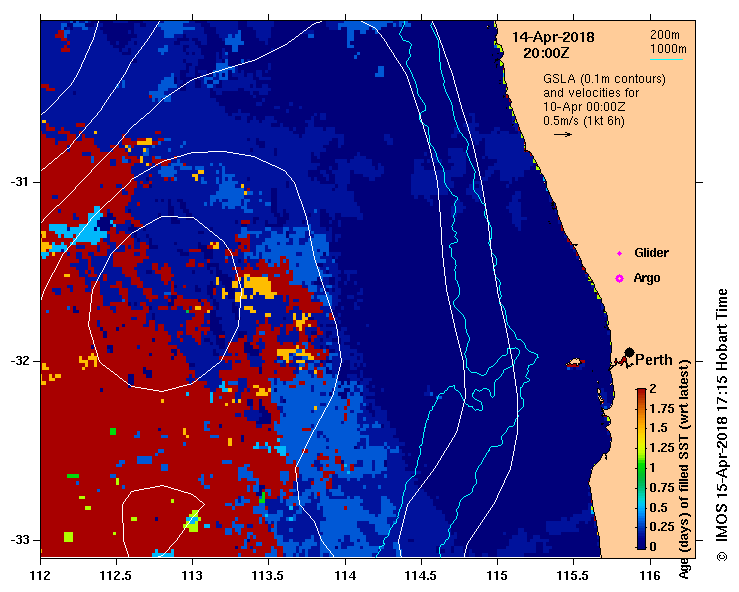Image resolution: width=739 pixels, height=592 pixels.
Task: Click the -31 latitude axis label
Action: point(18,182)
